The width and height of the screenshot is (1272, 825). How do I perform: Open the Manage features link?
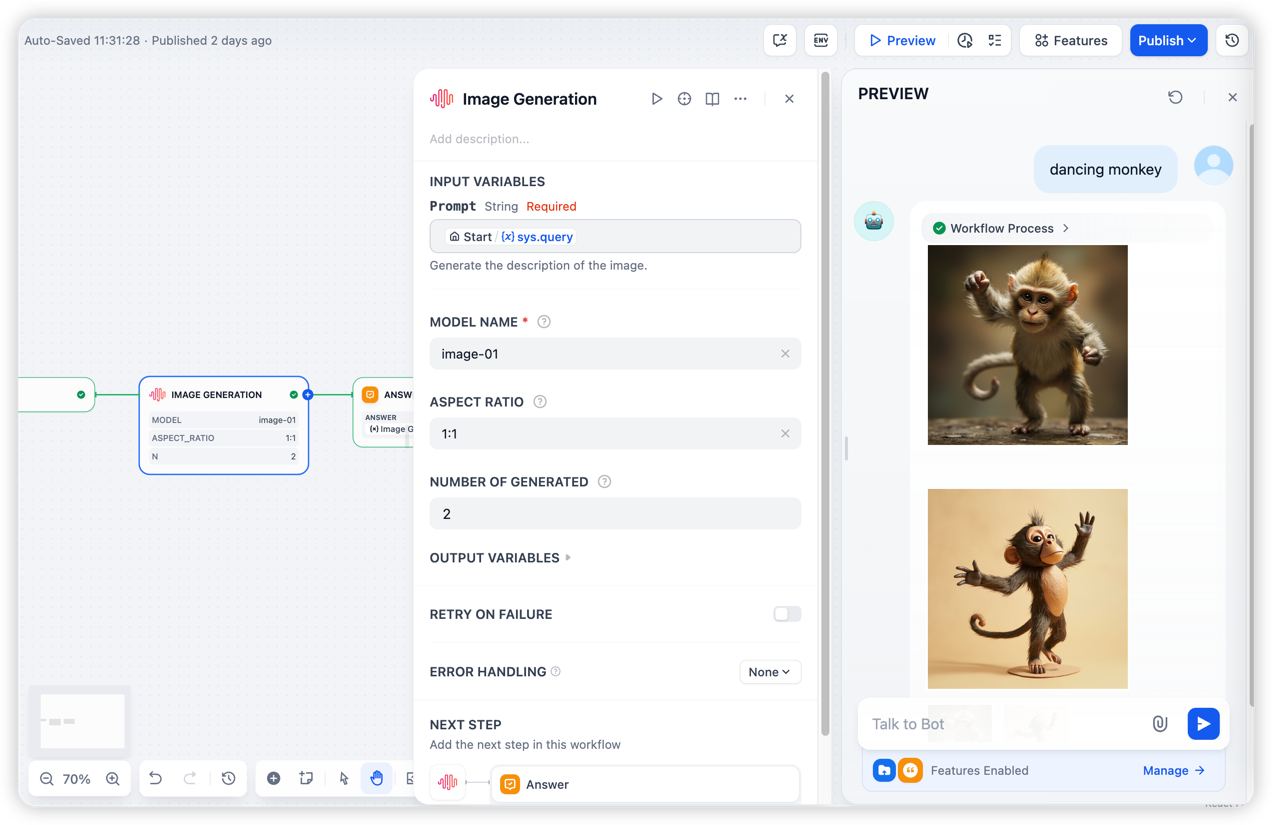1173,770
